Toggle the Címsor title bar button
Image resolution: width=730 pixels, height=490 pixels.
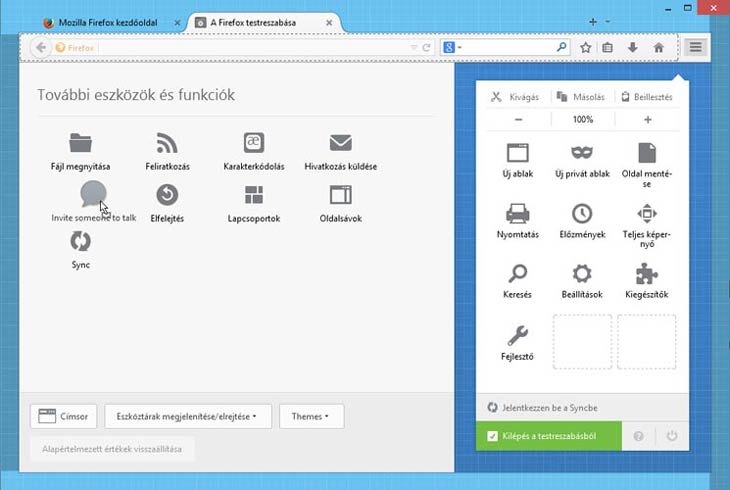(65, 416)
